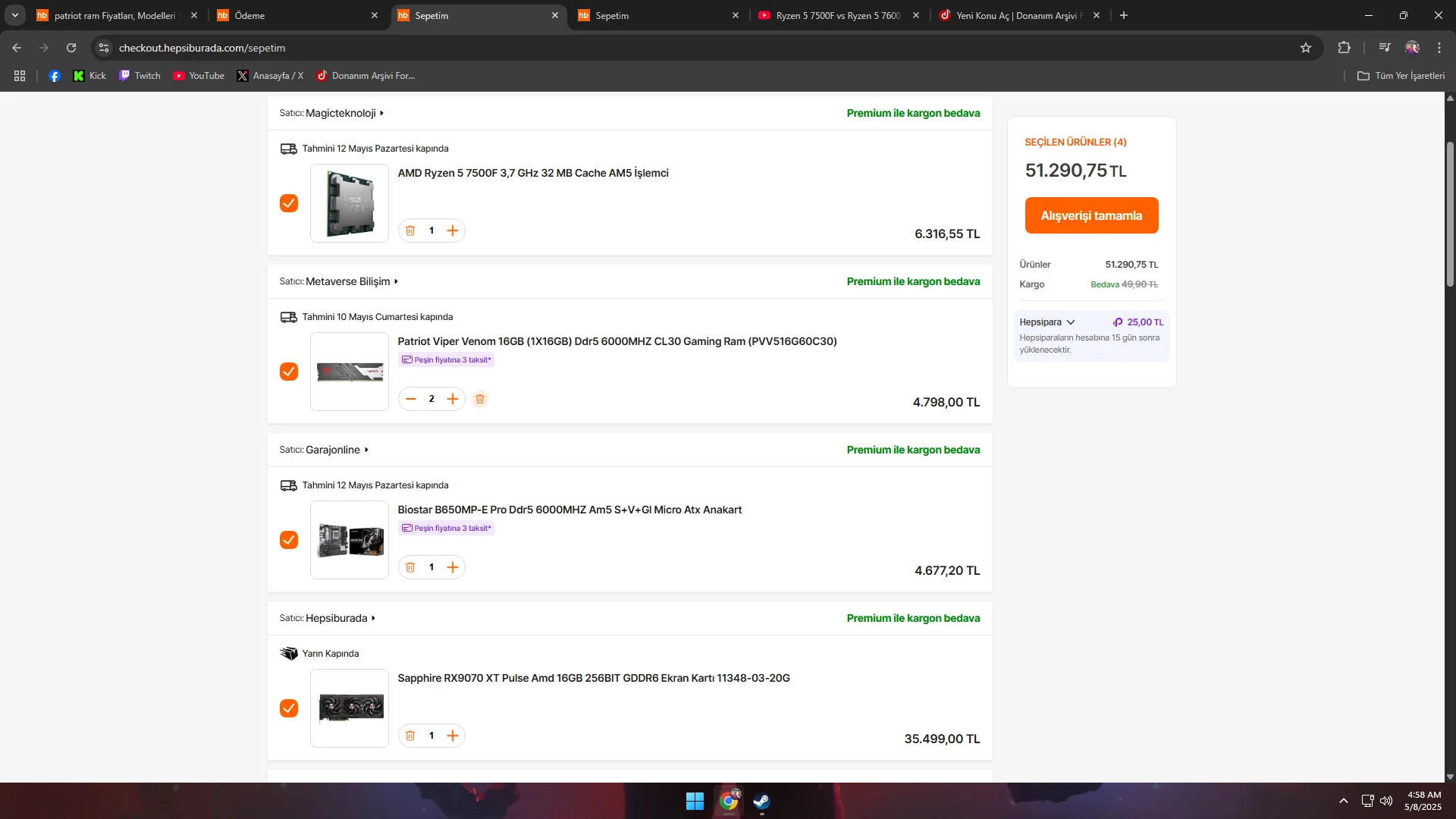Viewport: 1456px width, 819px height.
Task: Click Alışverişi tamamla button
Action: pyautogui.click(x=1091, y=215)
